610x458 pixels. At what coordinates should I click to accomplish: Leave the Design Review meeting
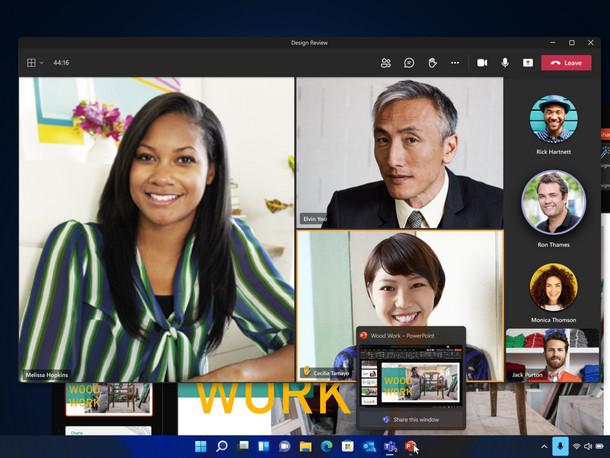click(566, 63)
